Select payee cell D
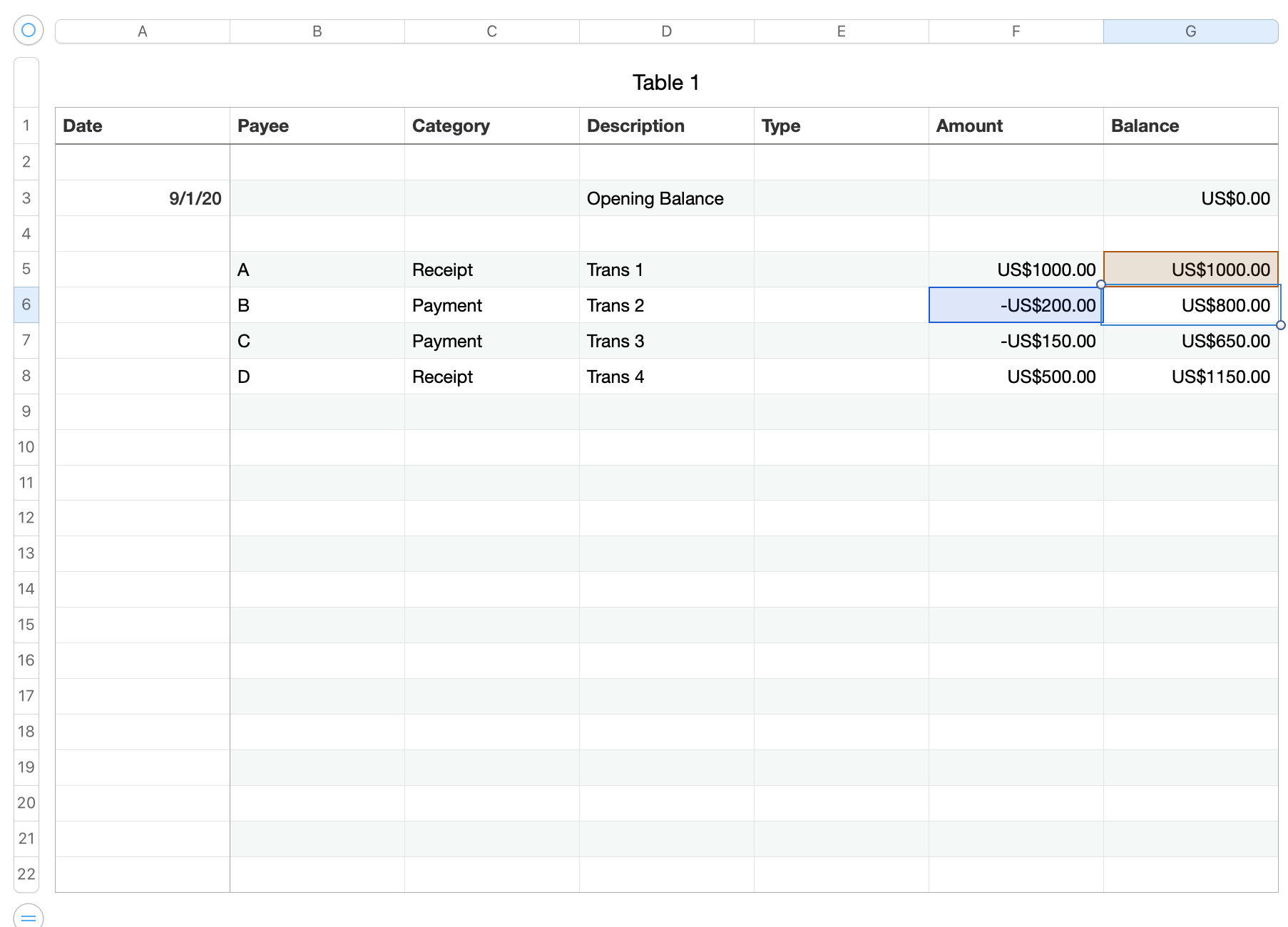1288x927 pixels. pyautogui.click(x=317, y=377)
